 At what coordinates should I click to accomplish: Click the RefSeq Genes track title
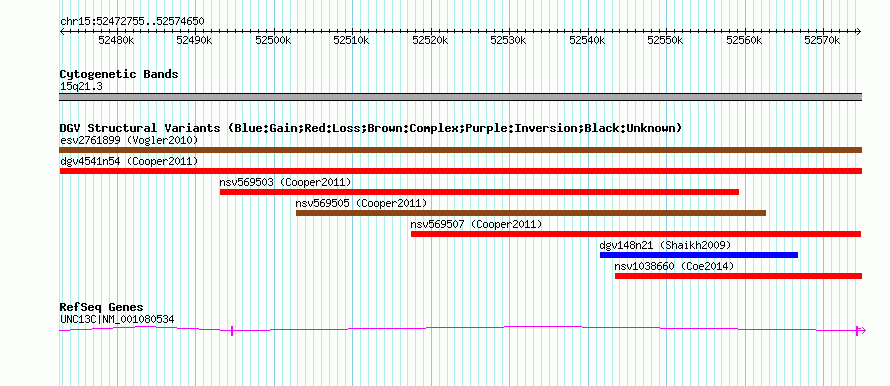102,307
